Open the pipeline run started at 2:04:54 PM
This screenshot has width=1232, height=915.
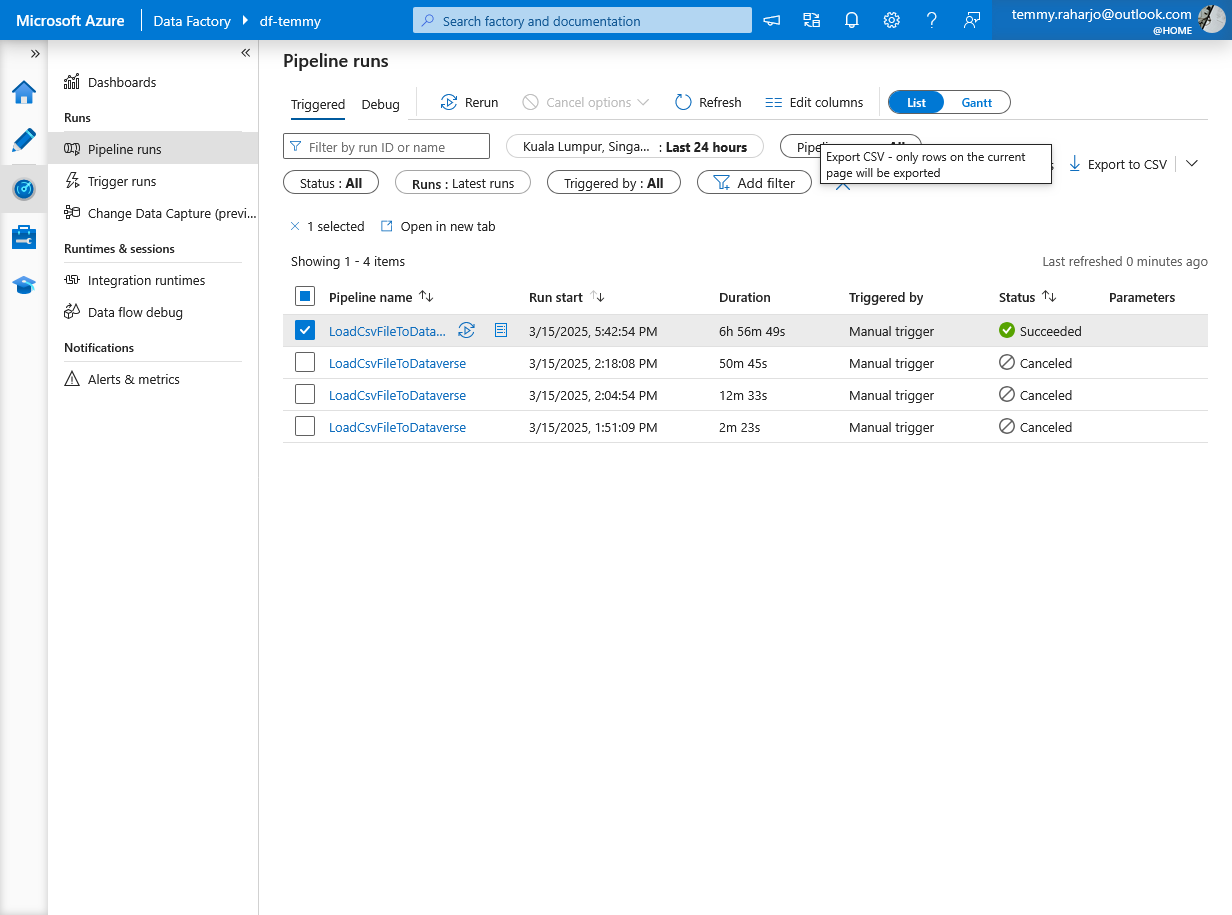point(397,395)
